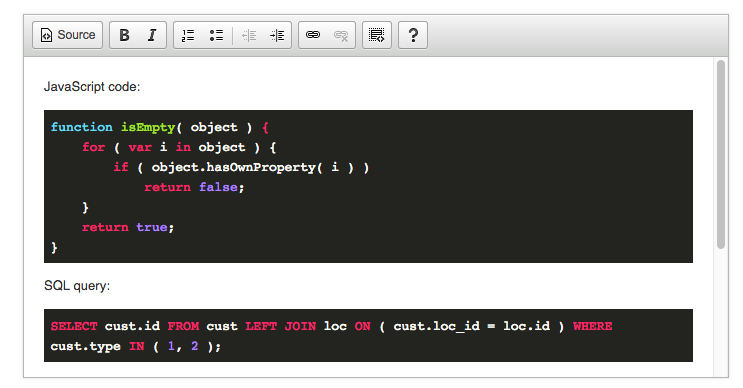Click the 'JavaScript code:' paragraph text
The width and height of the screenshot is (743, 388).
pos(92,87)
